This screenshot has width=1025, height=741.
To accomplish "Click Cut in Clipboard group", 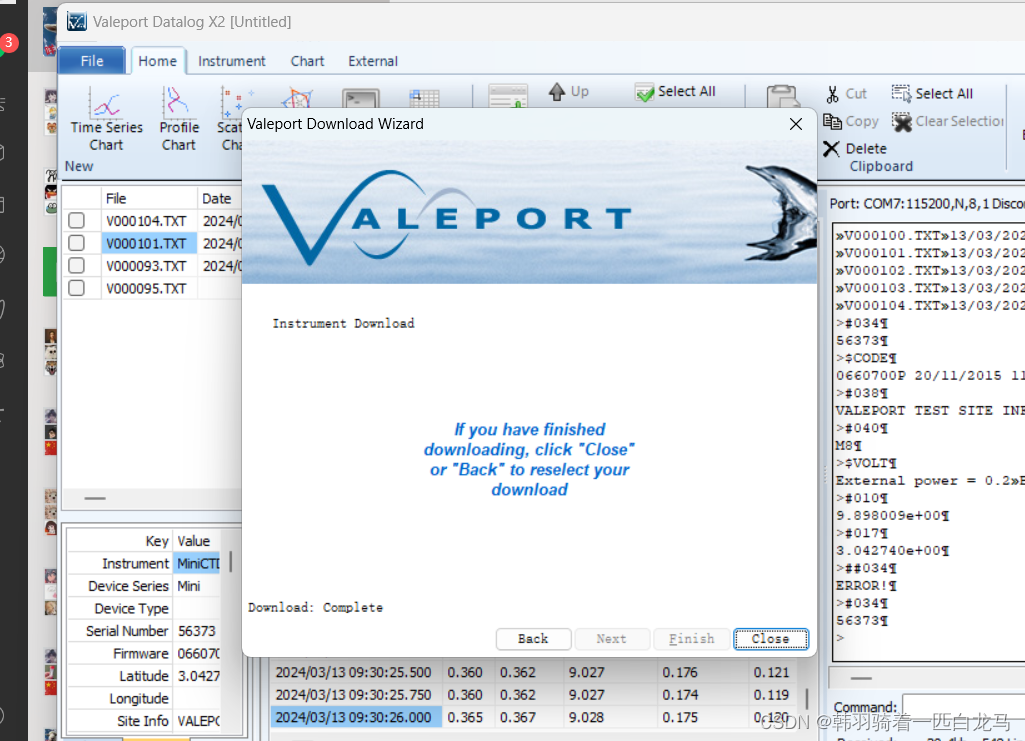I will pos(846,94).
